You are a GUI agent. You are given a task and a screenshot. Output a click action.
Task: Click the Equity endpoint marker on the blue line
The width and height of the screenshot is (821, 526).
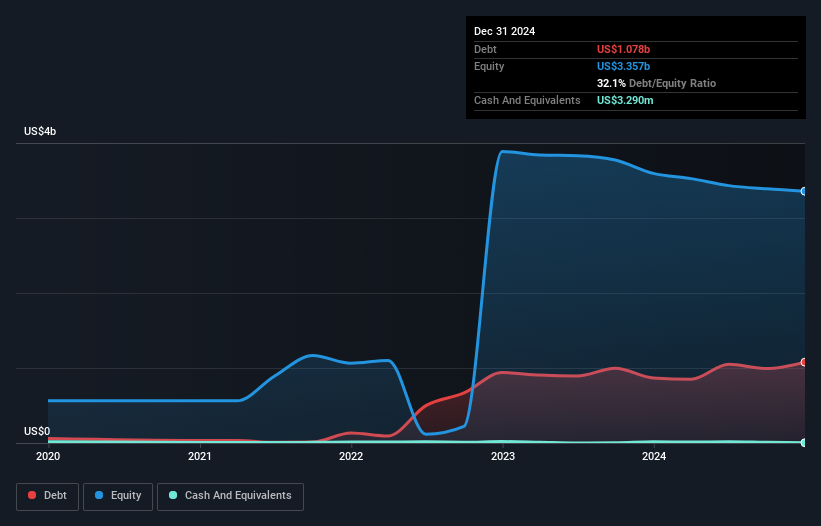pos(804,192)
